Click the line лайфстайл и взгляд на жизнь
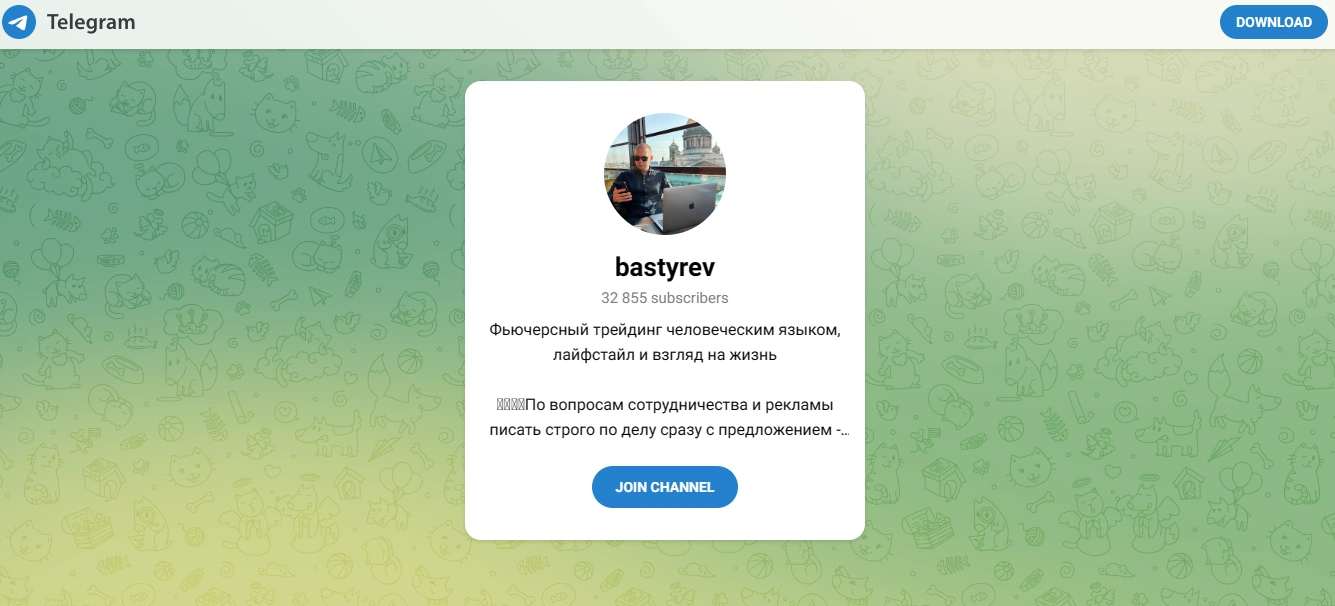Screen dimensions: 1335x606 pos(665,355)
